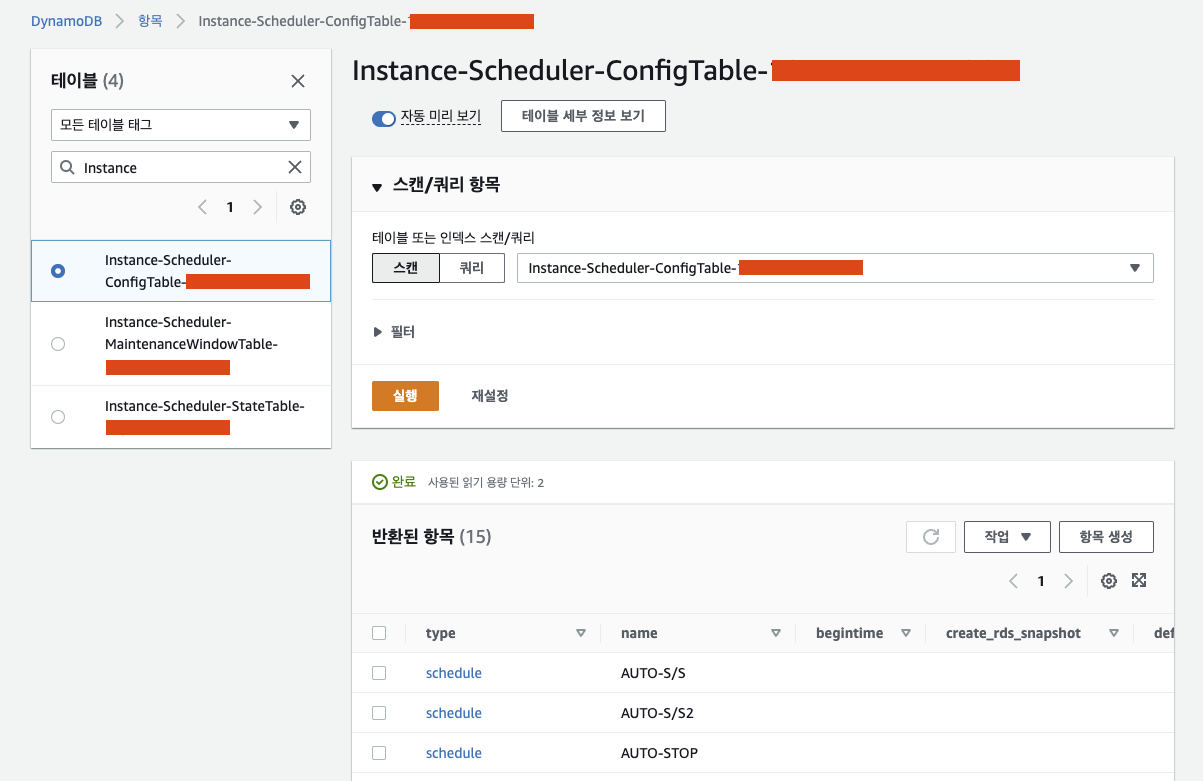1203x781 pixels.
Task: Check the AUTO-S/S row checkbox
Action: [x=379, y=673]
